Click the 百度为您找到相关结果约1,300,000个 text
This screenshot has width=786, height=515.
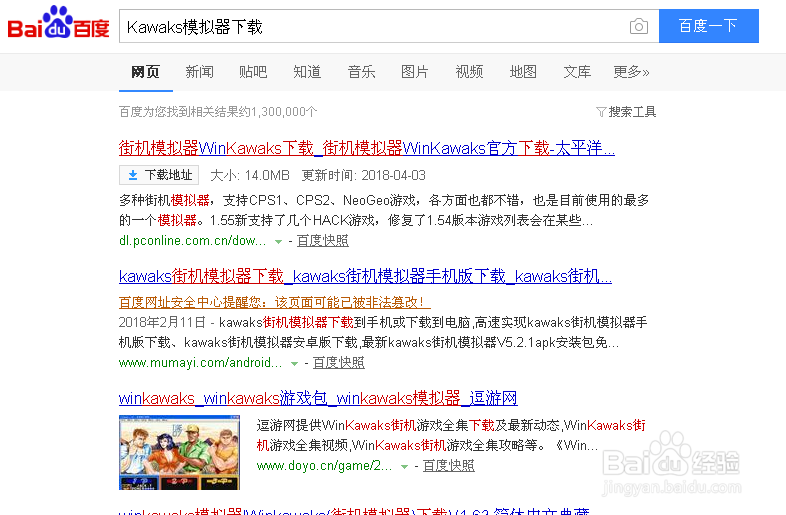[218, 112]
